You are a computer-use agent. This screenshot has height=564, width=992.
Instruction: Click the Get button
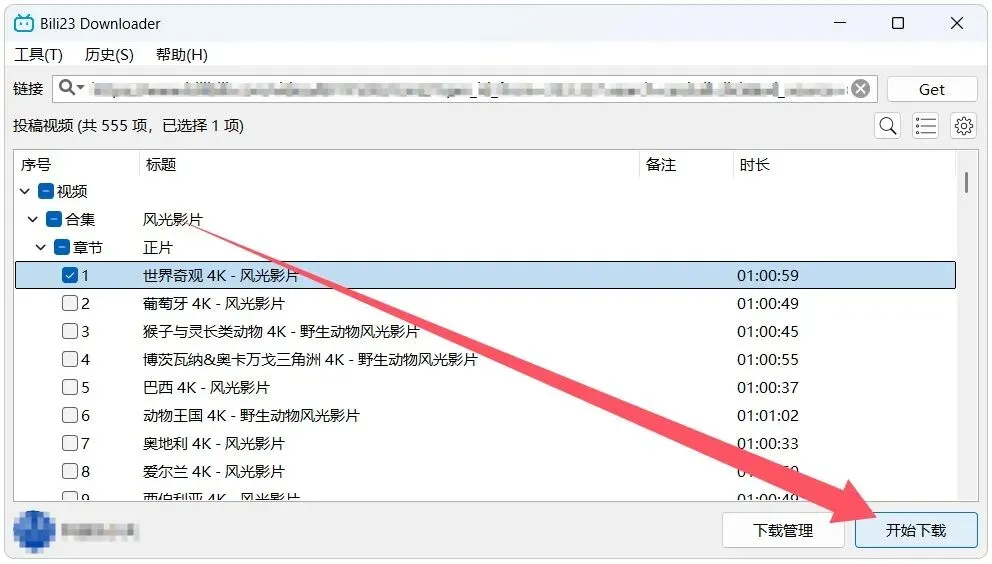click(x=932, y=89)
